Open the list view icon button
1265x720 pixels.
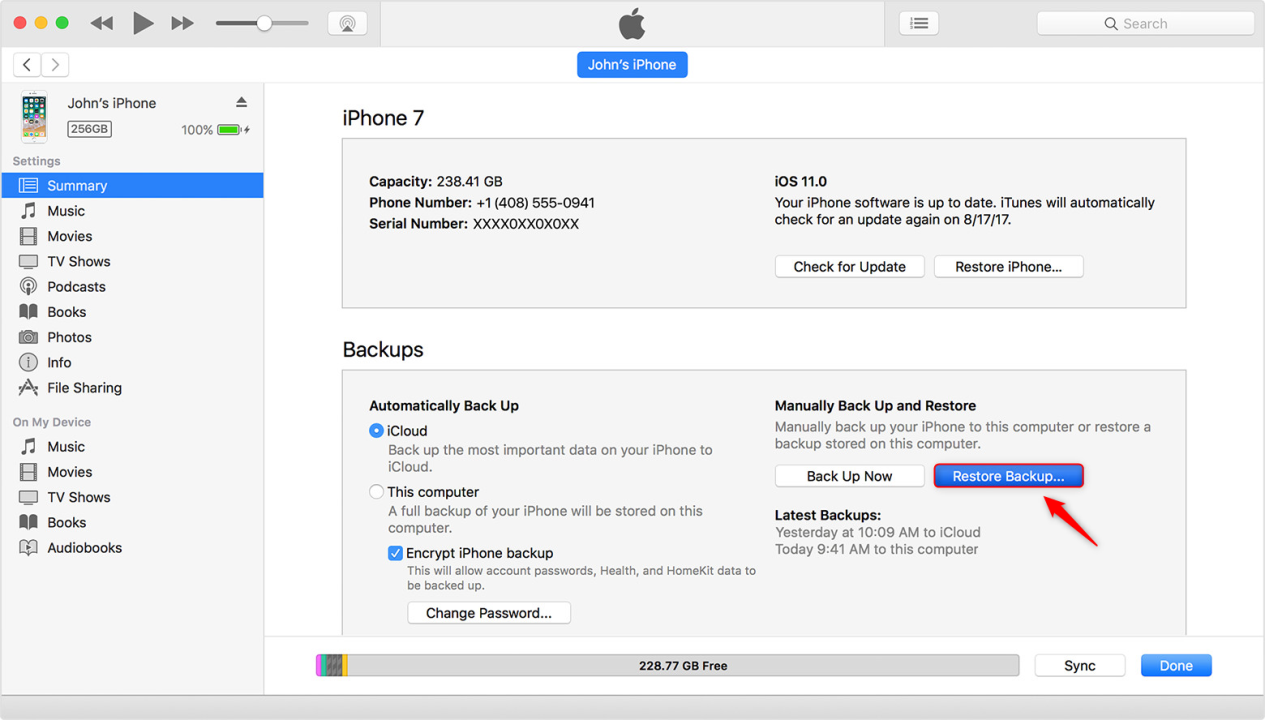click(918, 23)
